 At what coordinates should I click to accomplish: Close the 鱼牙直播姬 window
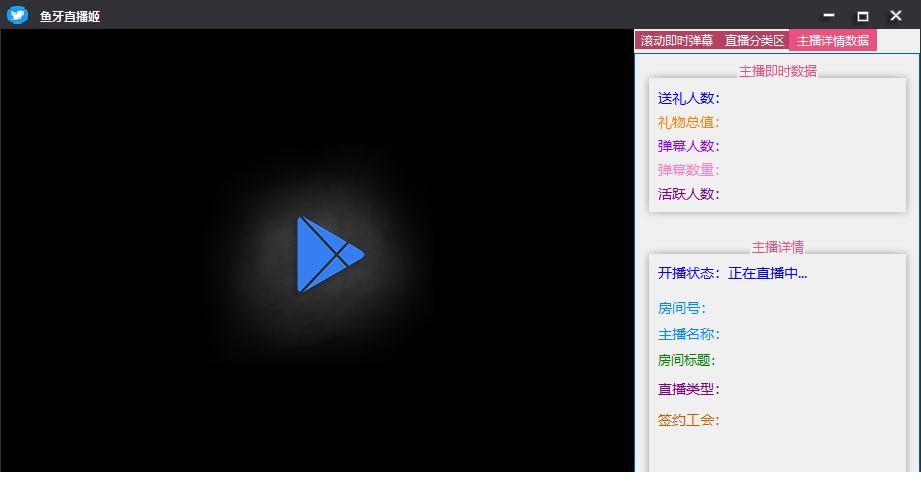pyautogui.click(x=896, y=15)
